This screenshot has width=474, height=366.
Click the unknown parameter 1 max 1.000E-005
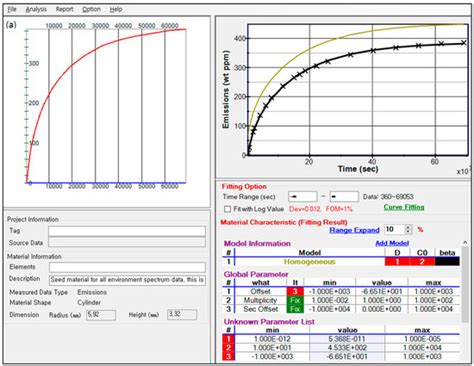pos(422,339)
